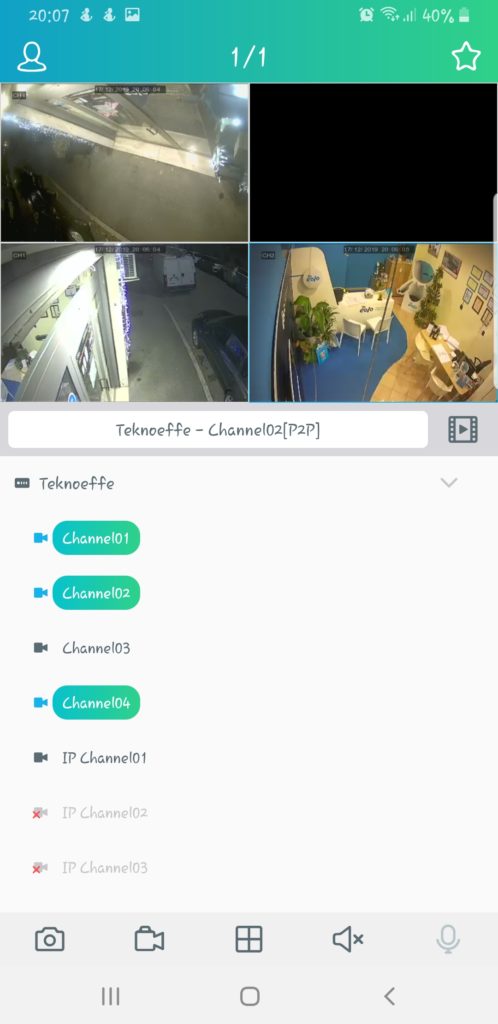This screenshot has height=1024, width=498.
Task: Tap the microphone talk icon
Action: [448, 939]
